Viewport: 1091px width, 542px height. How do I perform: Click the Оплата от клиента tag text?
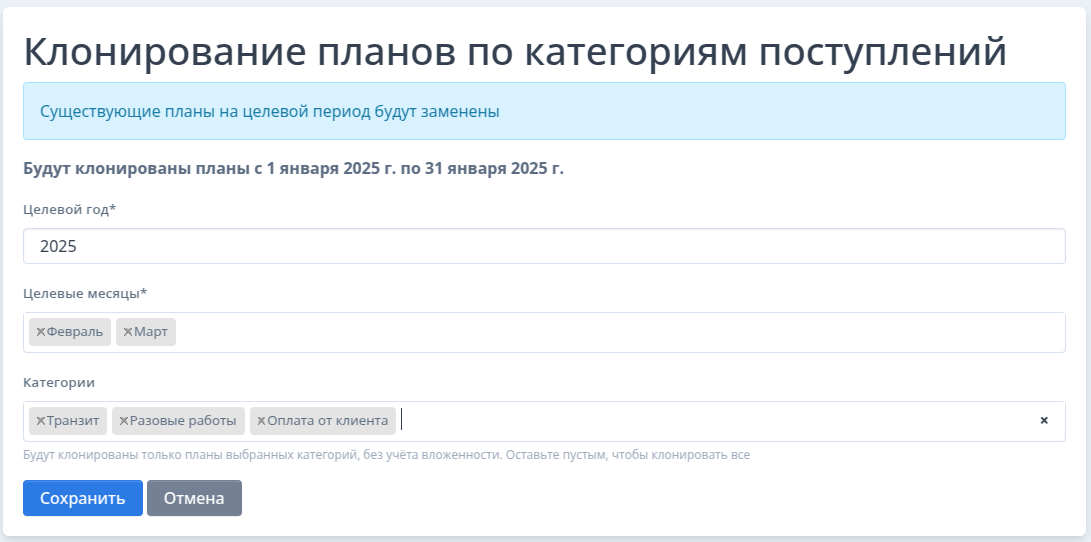[x=328, y=421]
